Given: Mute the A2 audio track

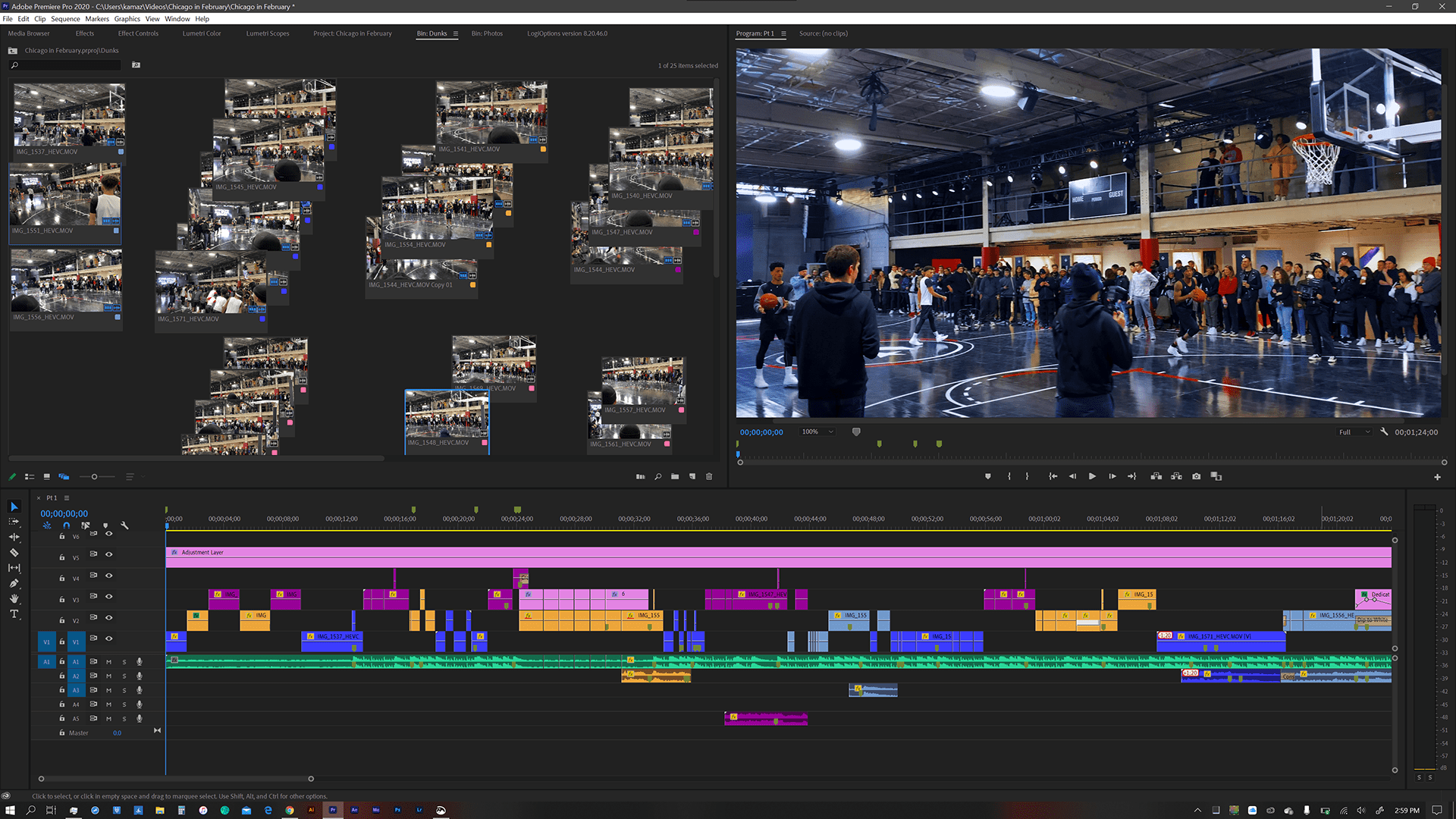Looking at the screenshot, I should [108, 676].
